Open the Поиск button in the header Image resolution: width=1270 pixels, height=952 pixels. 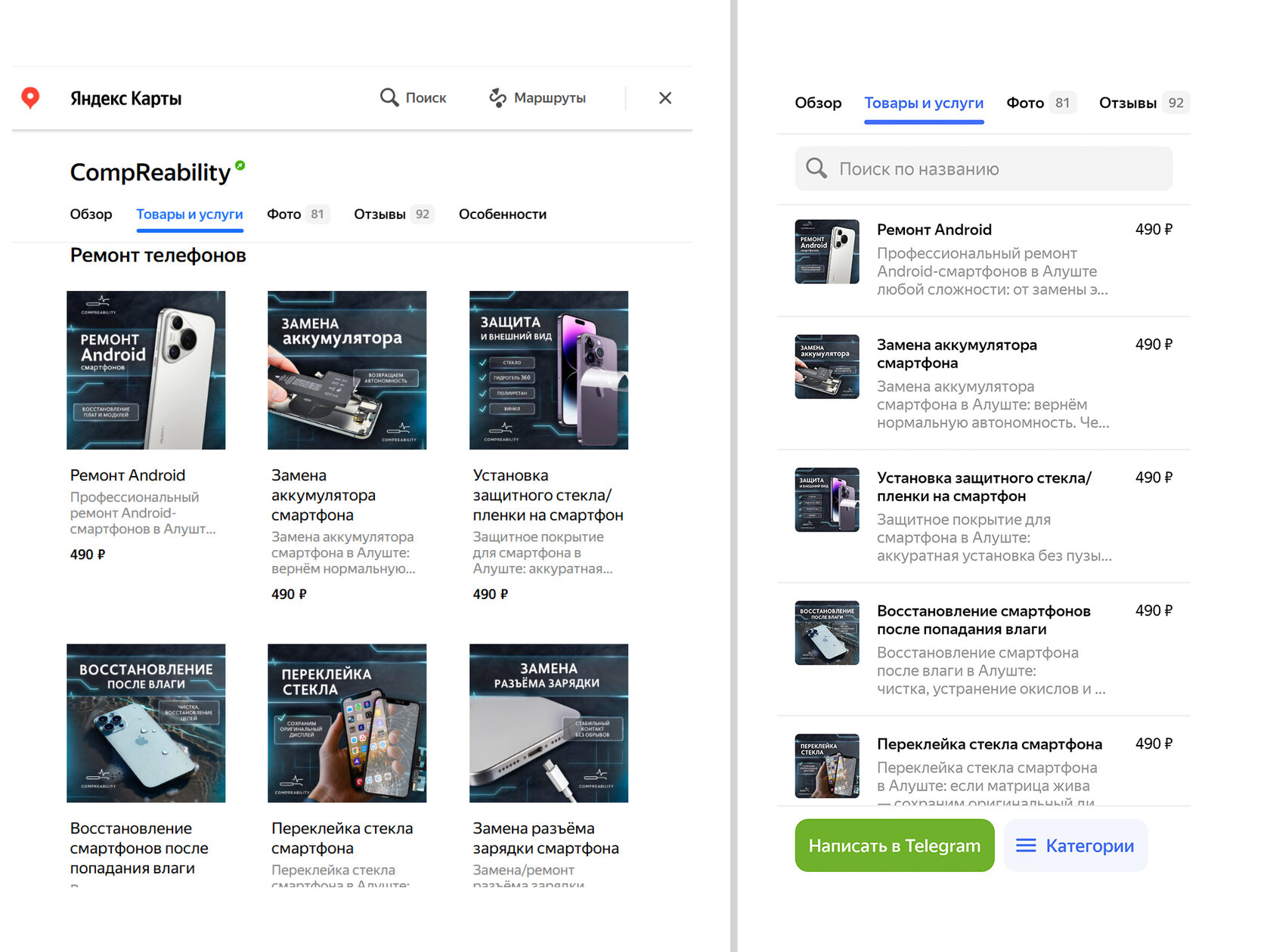tap(414, 97)
